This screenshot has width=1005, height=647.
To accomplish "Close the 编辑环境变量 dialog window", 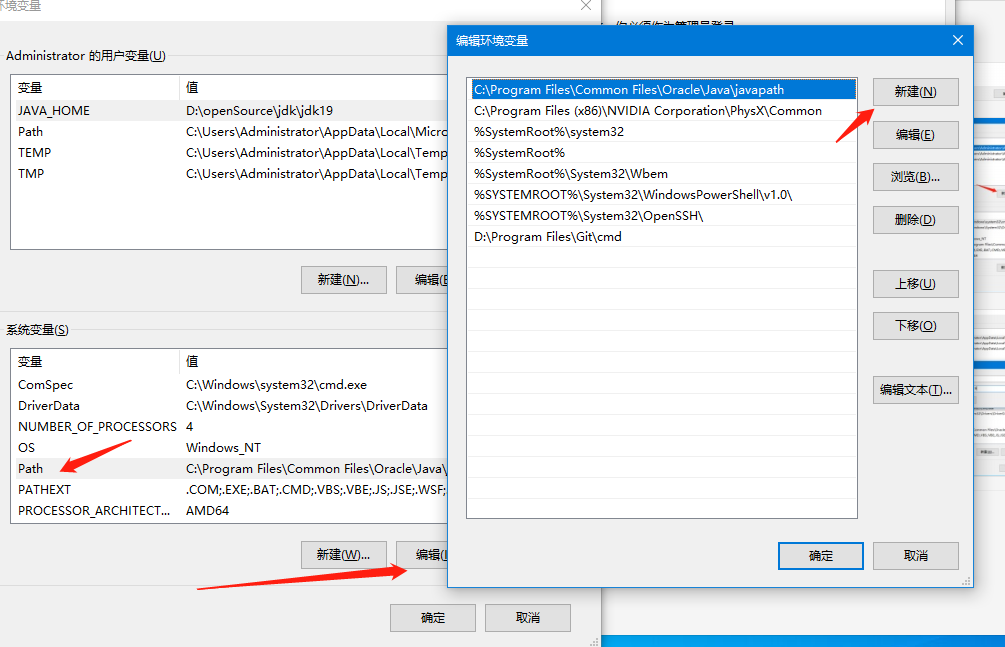I will tap(957, 40).
